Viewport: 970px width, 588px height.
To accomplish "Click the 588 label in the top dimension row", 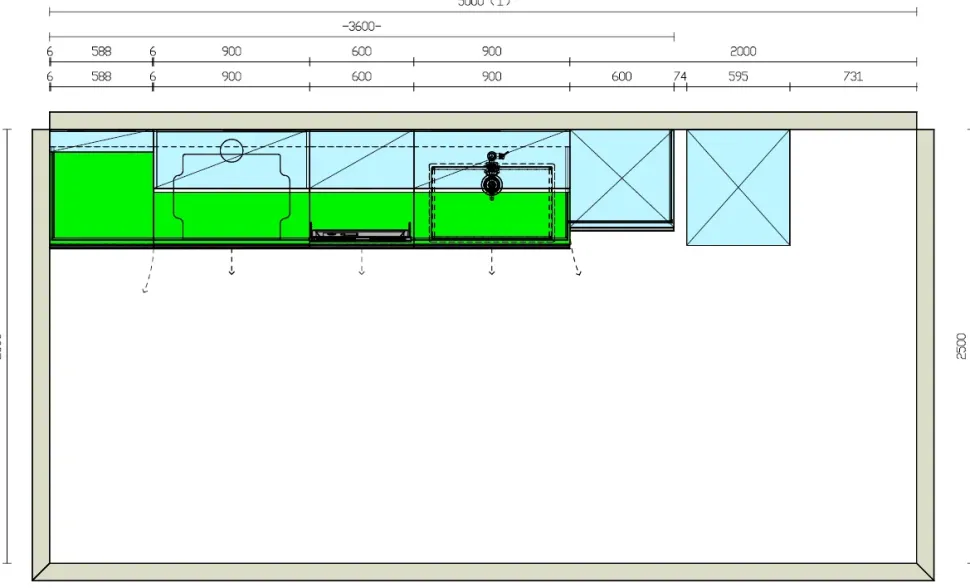I will tap(102, 51).
